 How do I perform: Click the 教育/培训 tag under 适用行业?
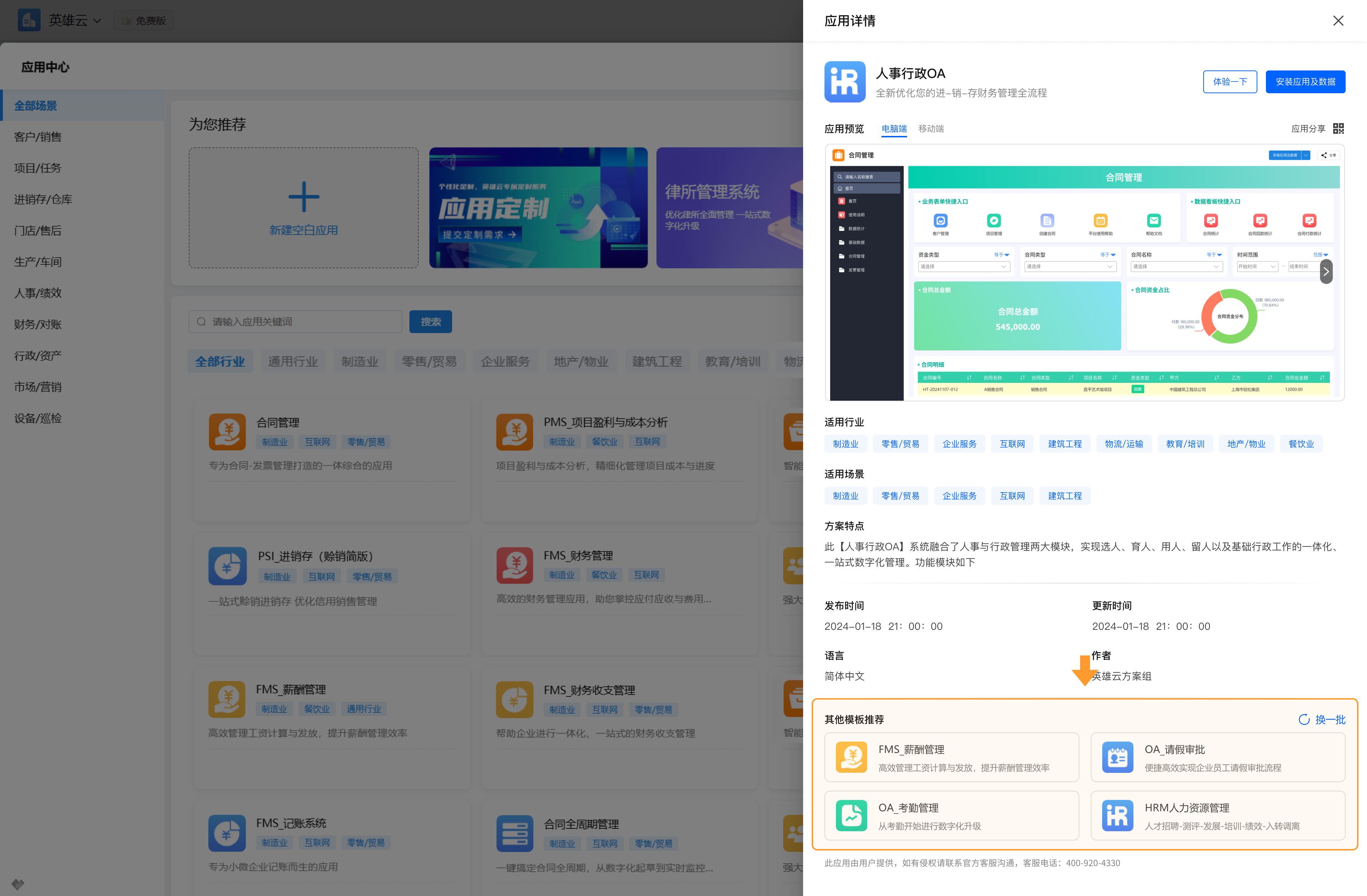coord(1185,444)
